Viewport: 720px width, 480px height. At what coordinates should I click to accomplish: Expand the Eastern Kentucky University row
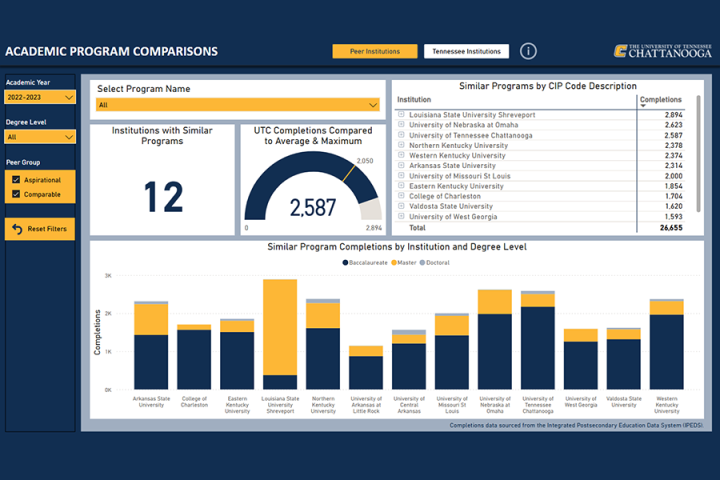(x=401, y=186)
